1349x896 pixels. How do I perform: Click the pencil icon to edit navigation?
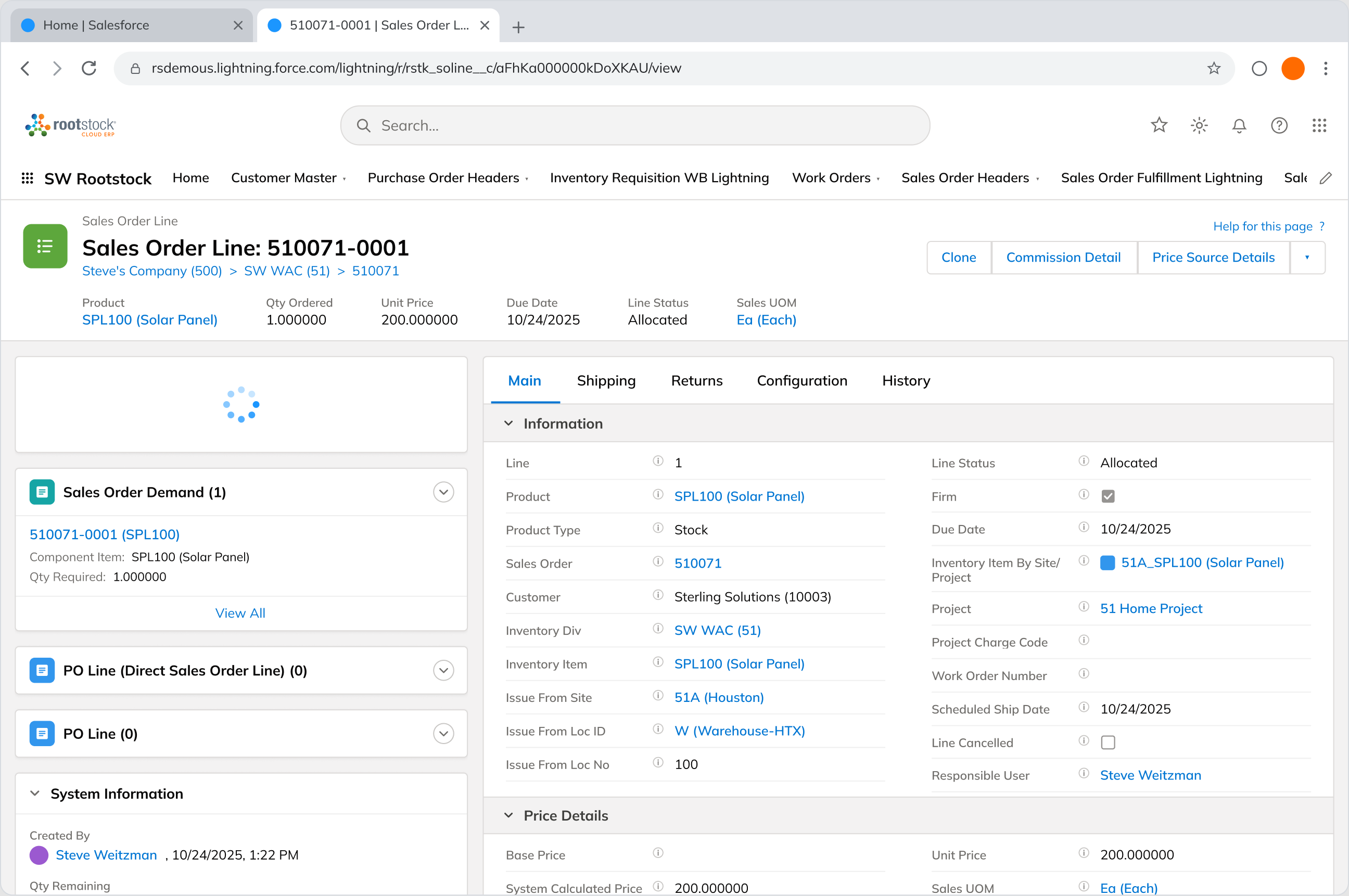[x=1326, y=178]
